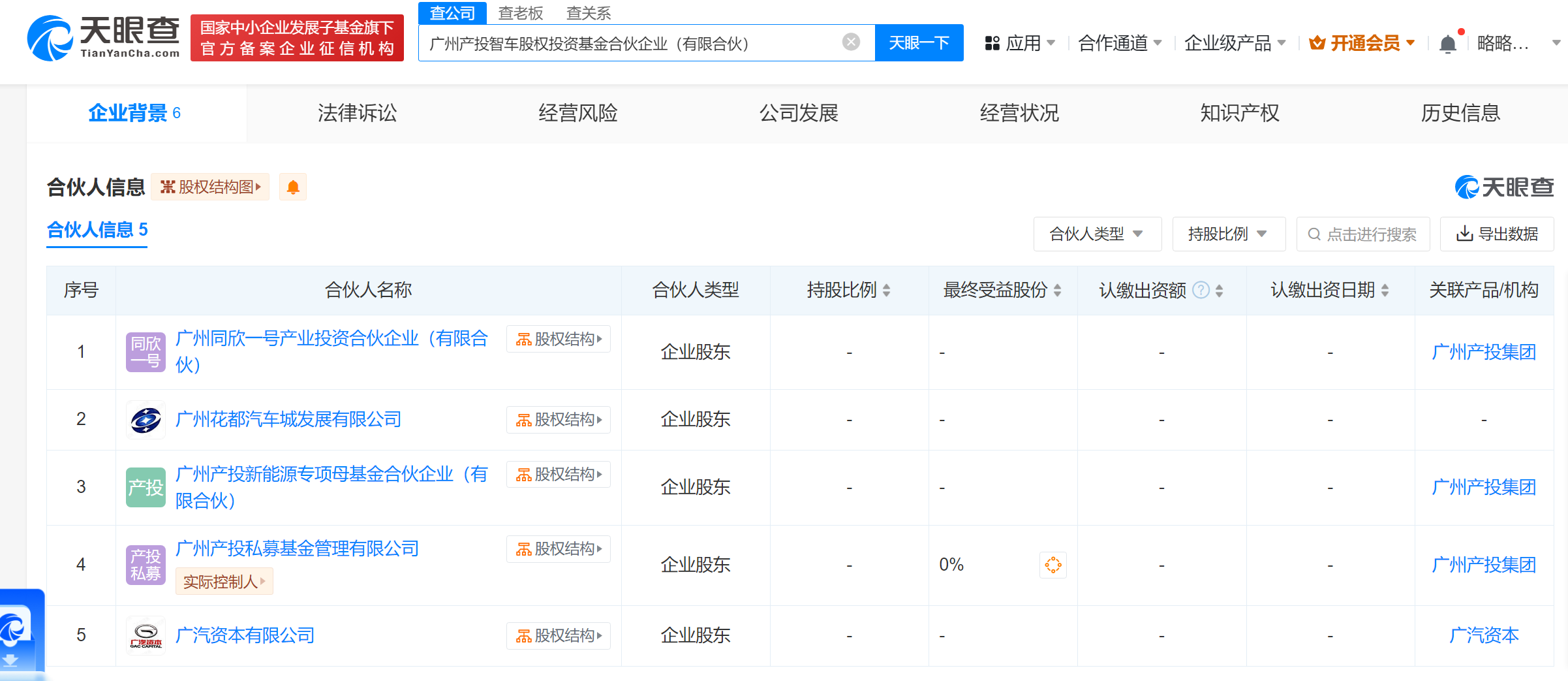Screen dimensions: 1568x681
Task: Click the 同欣一号 purple company logo
Action: coord(146,352)
